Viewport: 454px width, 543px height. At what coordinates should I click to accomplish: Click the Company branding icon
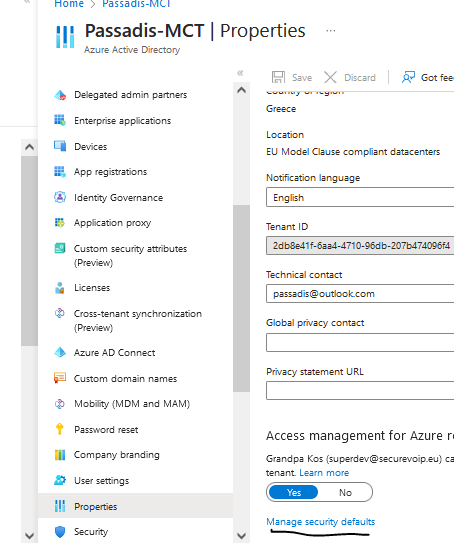(60, 455)
